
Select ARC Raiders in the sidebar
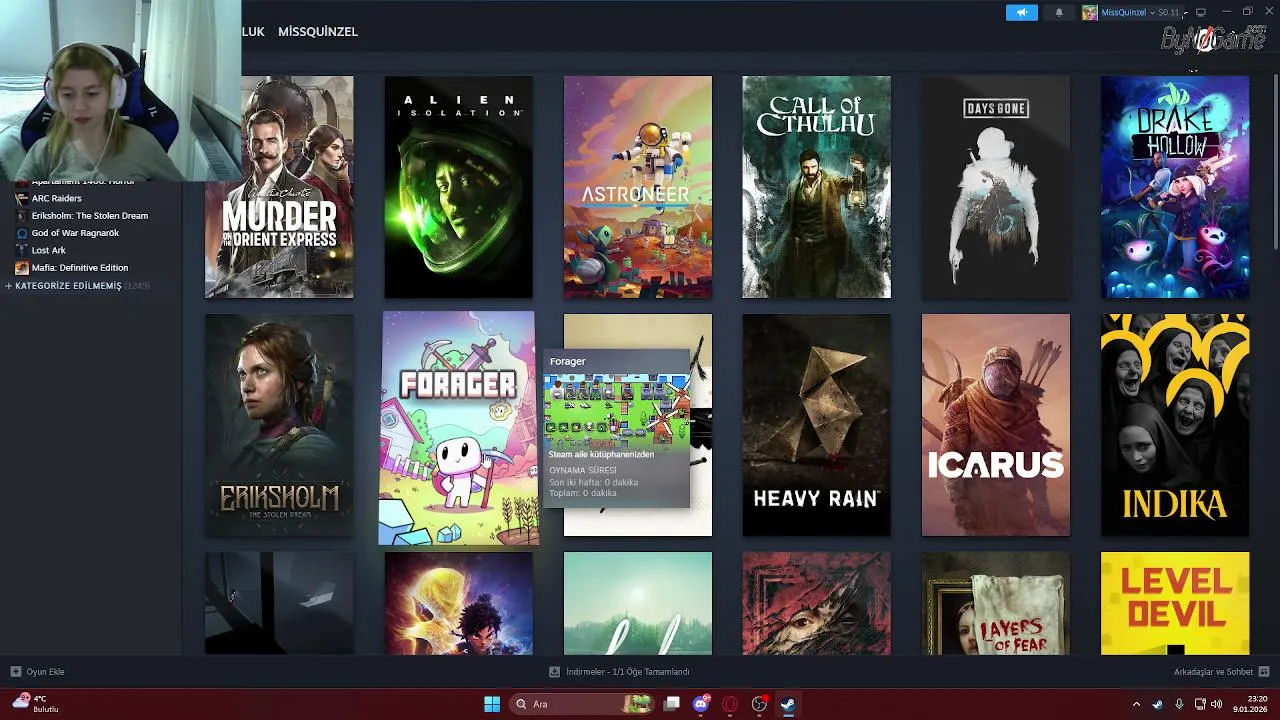tap(56, 198)
